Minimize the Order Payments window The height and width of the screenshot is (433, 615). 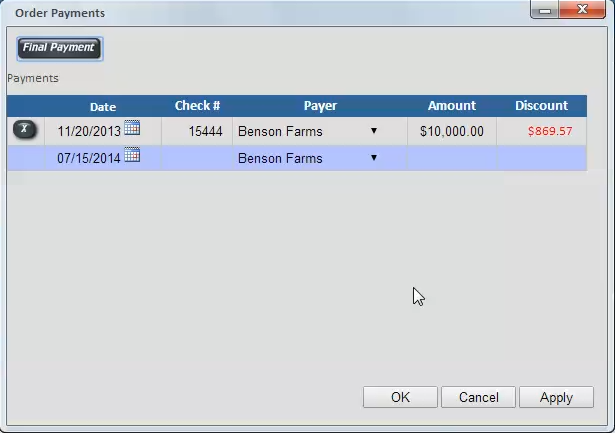tap(544, 9)
